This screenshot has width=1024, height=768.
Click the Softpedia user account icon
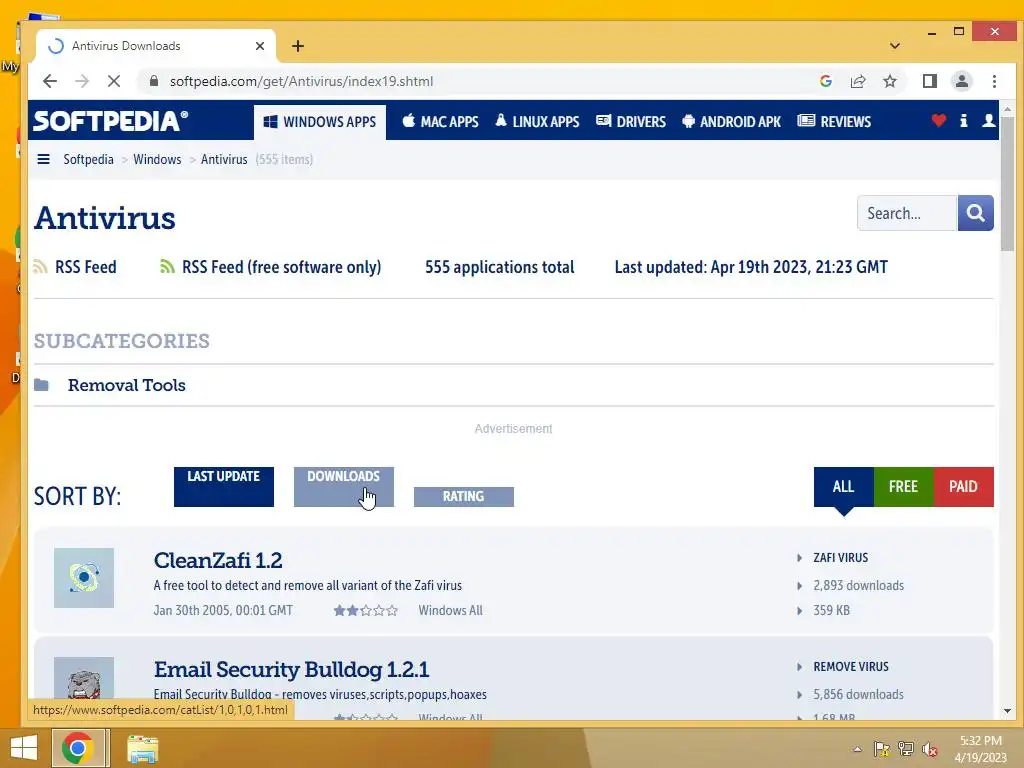pos(989,120)
